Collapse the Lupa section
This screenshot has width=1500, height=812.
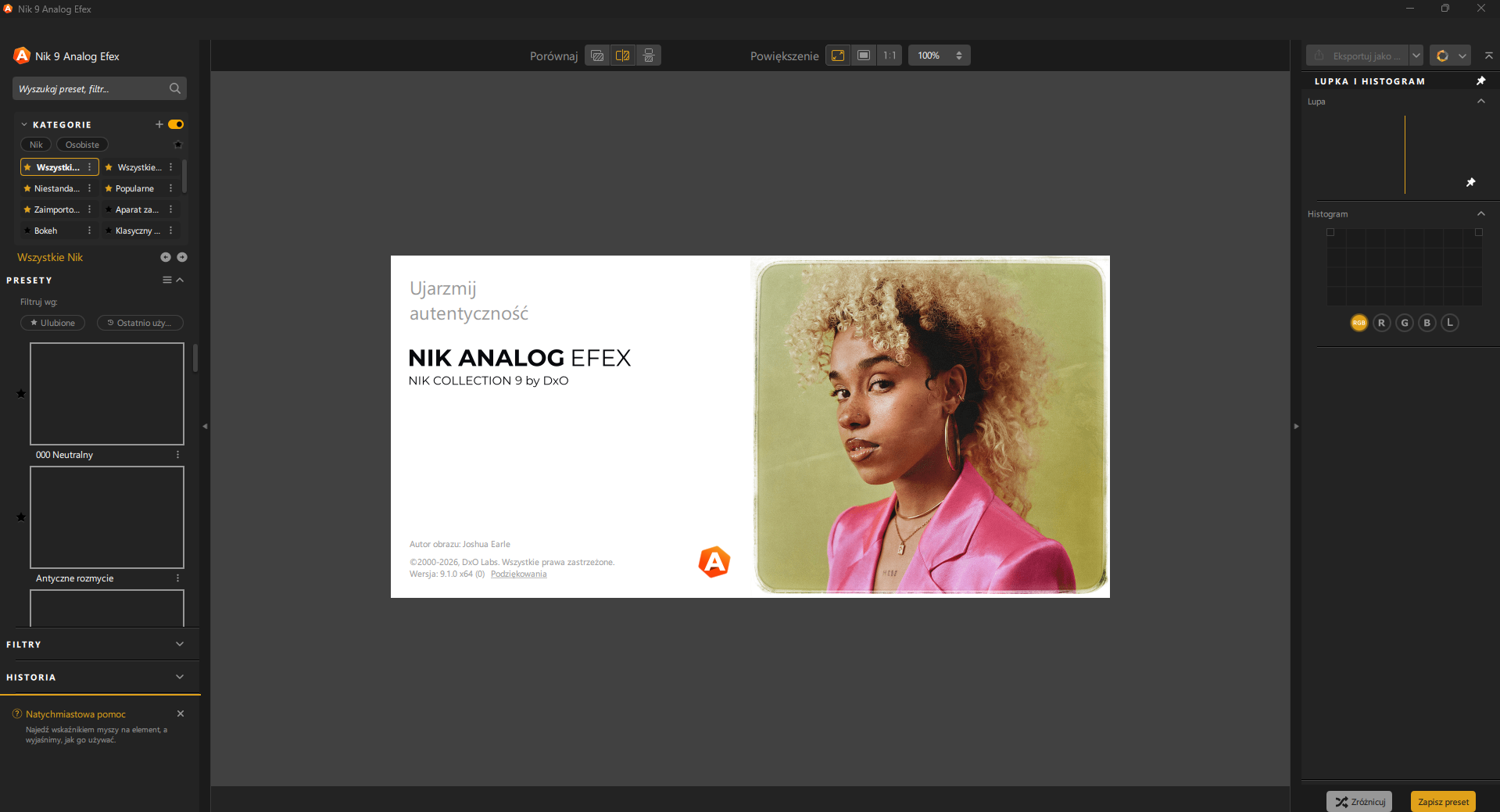coord(1480,102)
